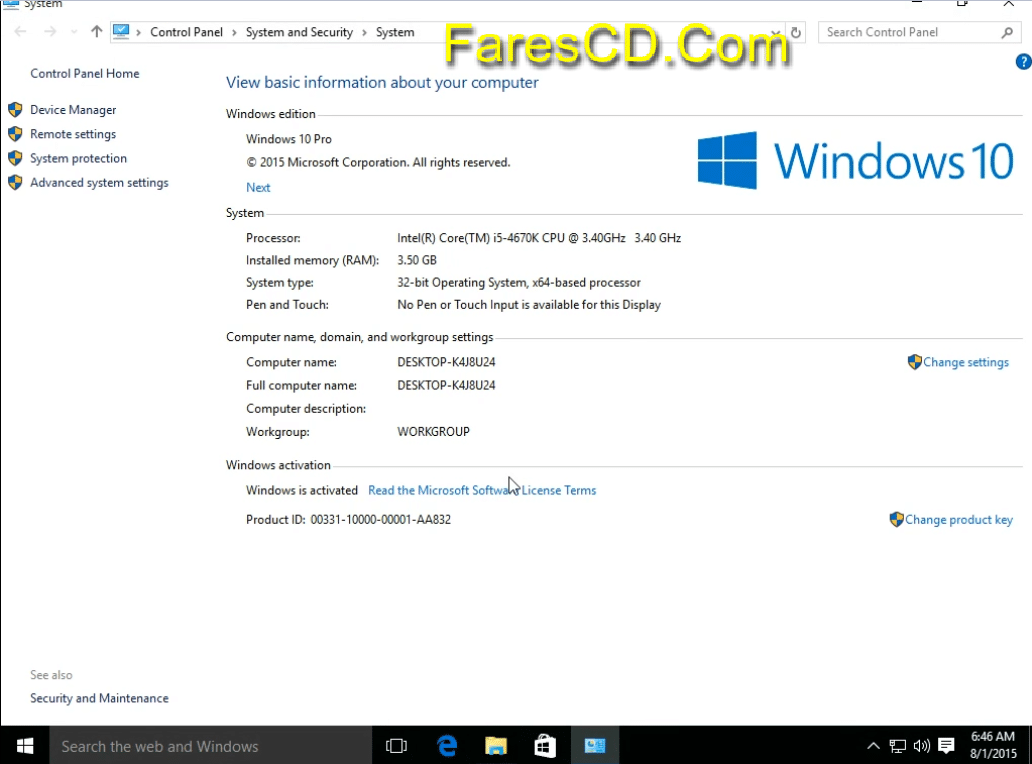Click the network tray icon
Image resolution: width=1032 pixels, height=764 pixels.
[x=897, y=746]
